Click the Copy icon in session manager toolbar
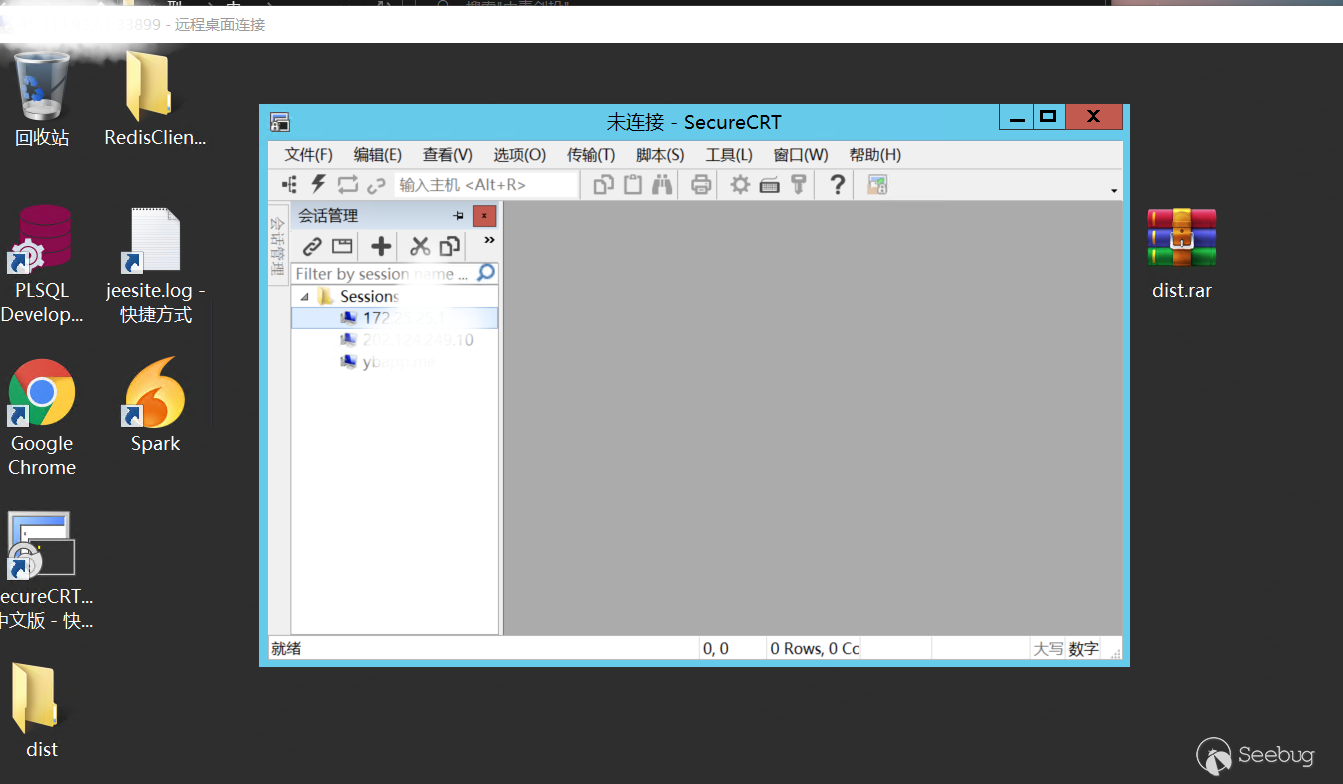Image resolution: width=1343 pixels, height=784 pixels. [x=450, y=246]
